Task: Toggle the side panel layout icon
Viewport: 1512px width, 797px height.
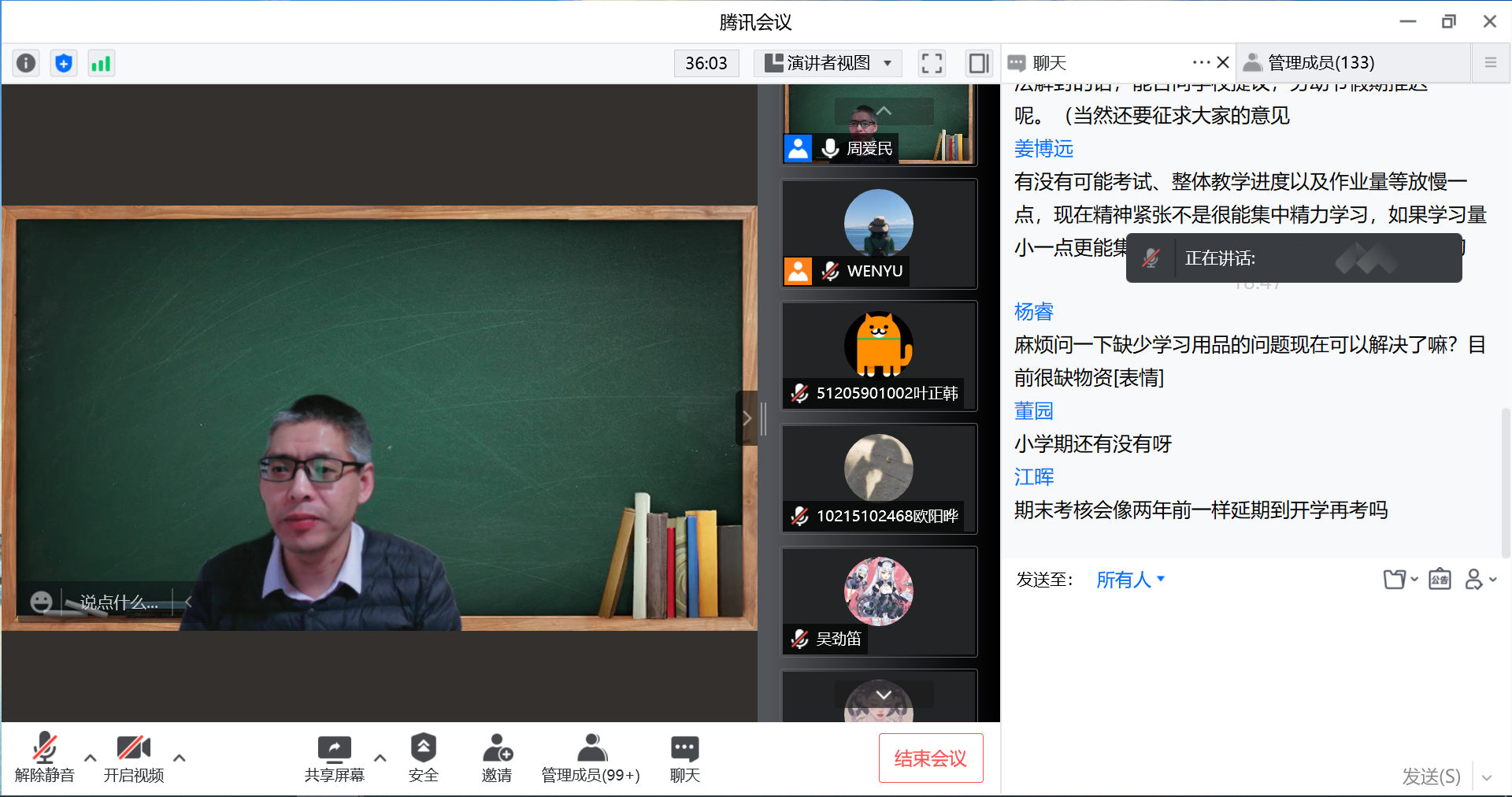Action: (x=979, y=63)
